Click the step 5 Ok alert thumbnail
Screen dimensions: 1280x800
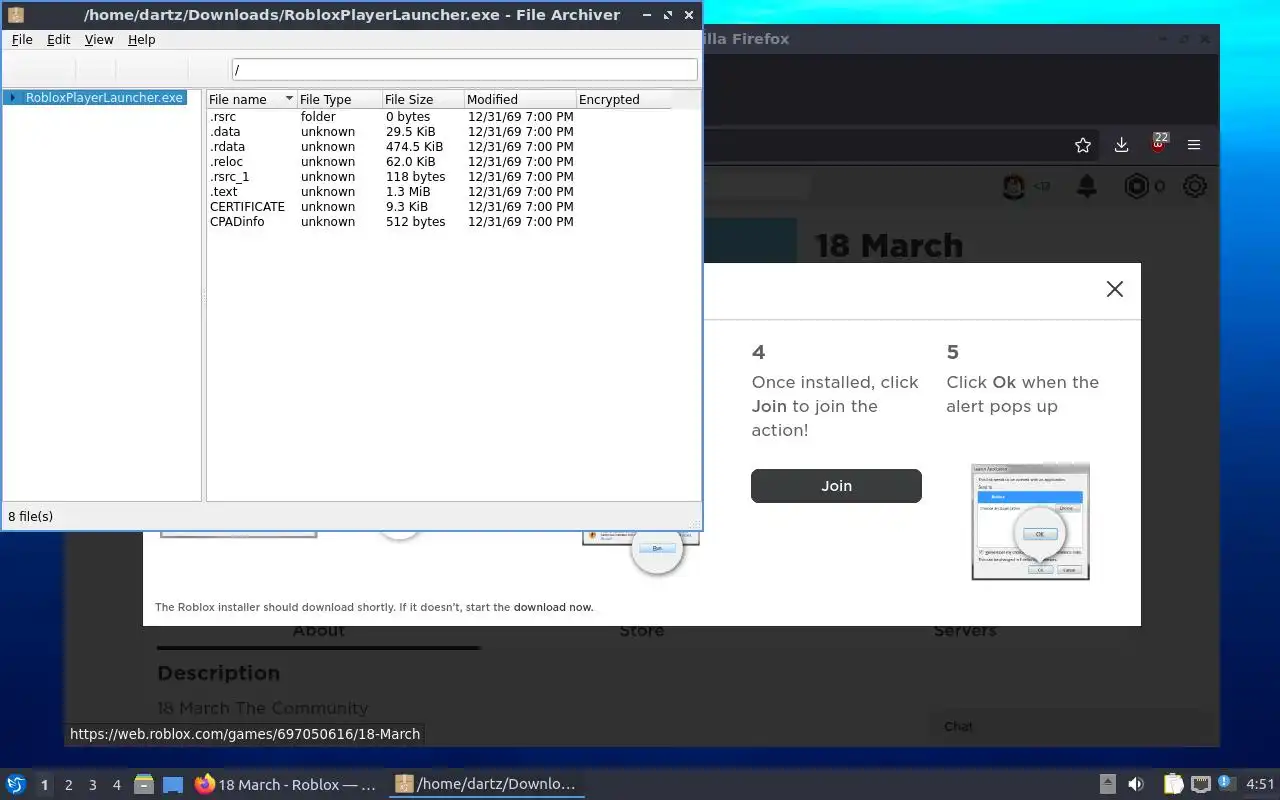pos(1030,522)
